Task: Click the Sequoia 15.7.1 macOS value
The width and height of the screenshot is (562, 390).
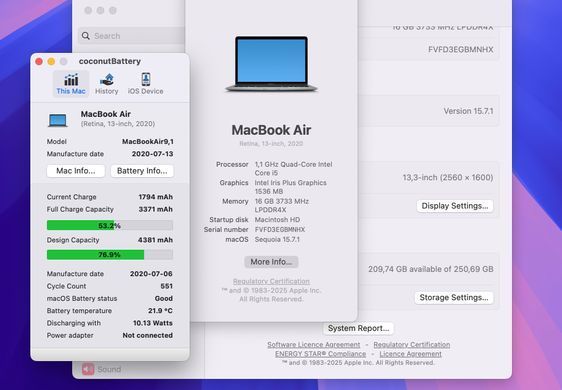Action: coord(277,239)
